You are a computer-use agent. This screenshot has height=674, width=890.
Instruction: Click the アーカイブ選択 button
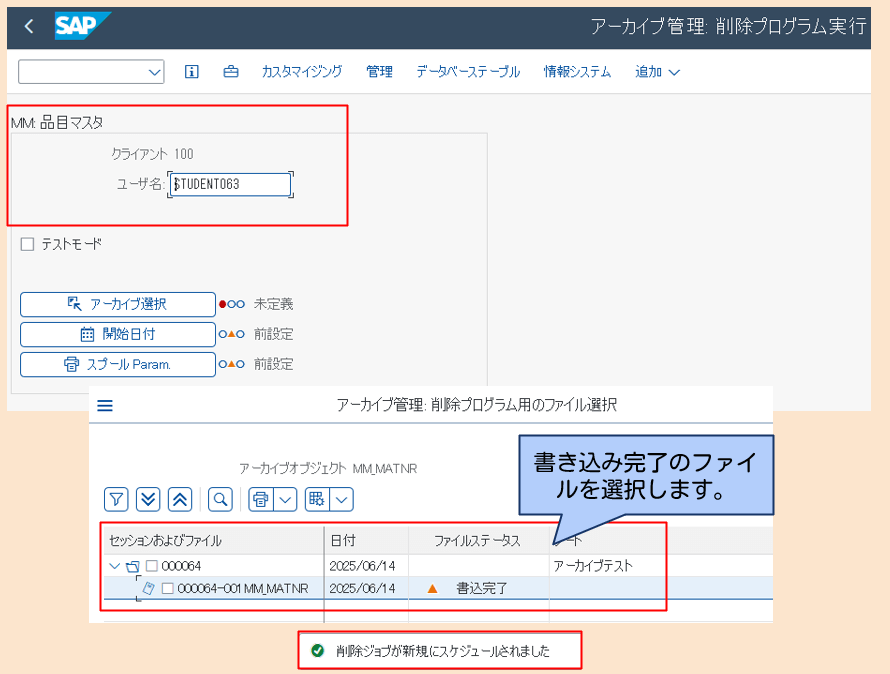pyautogui.click(x=117, y=304)
